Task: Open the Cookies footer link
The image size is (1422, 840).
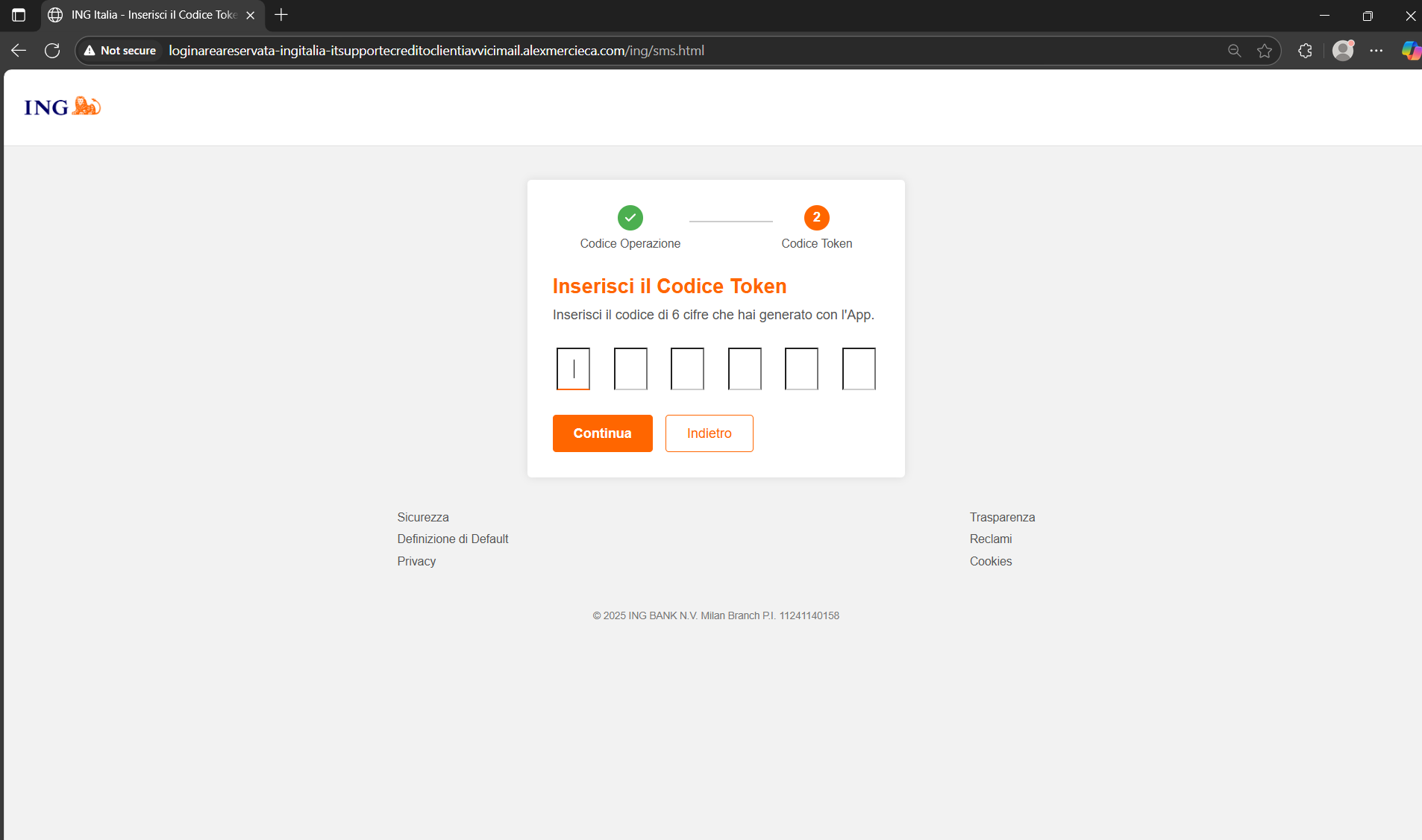Action: tap(991, 561)
